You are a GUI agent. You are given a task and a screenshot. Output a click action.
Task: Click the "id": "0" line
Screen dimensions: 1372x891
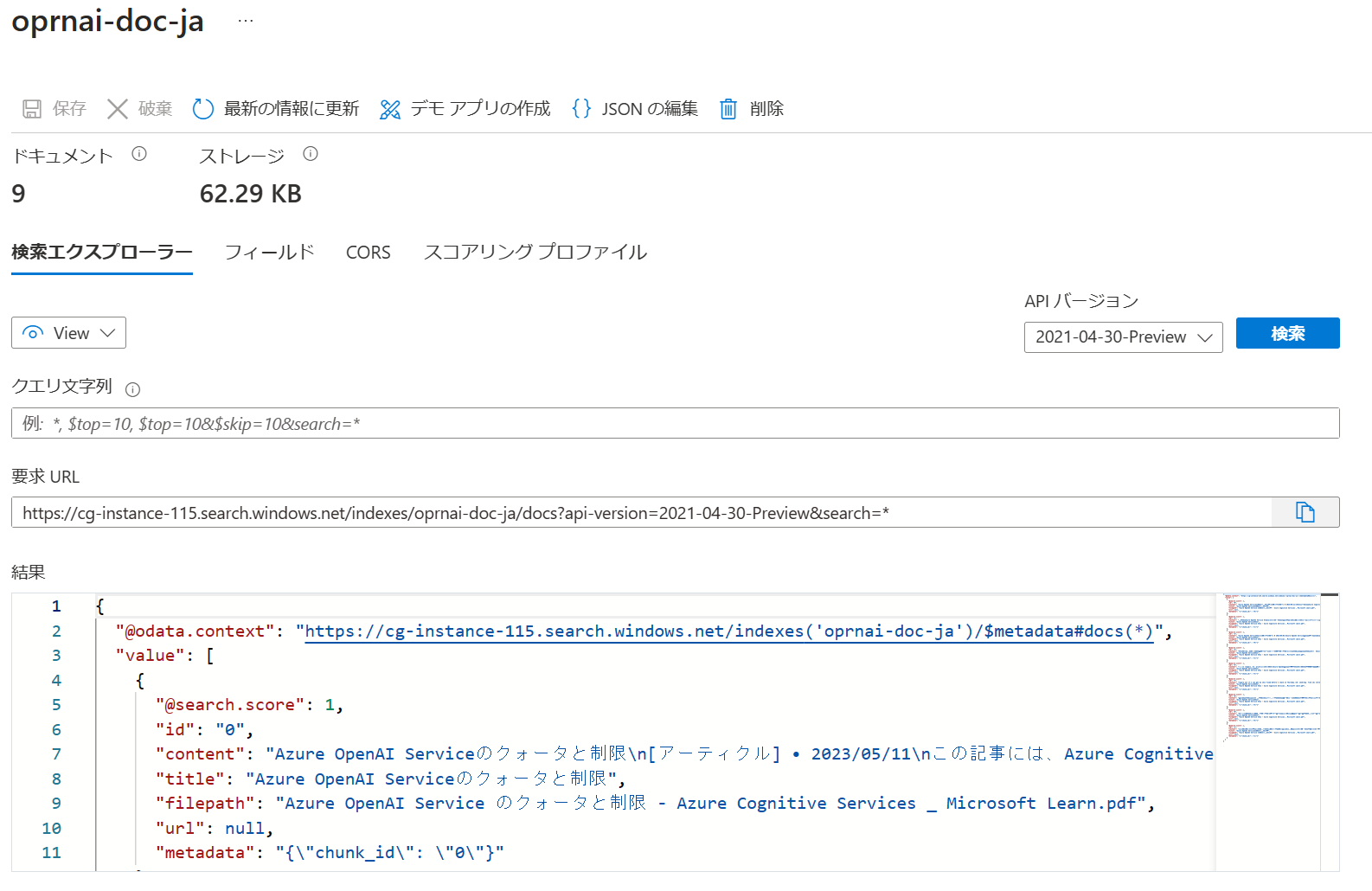(204, 730)
